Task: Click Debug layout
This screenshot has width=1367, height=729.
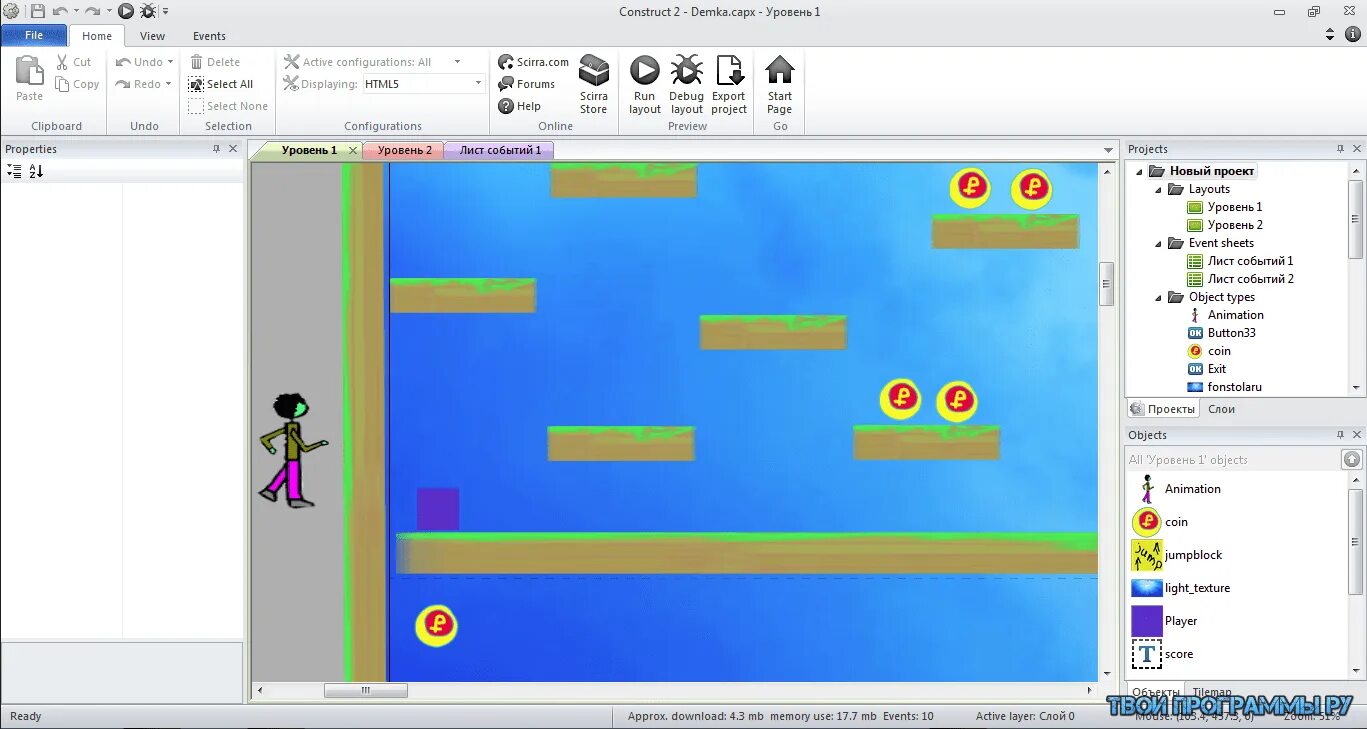Action: pos(687,85)
